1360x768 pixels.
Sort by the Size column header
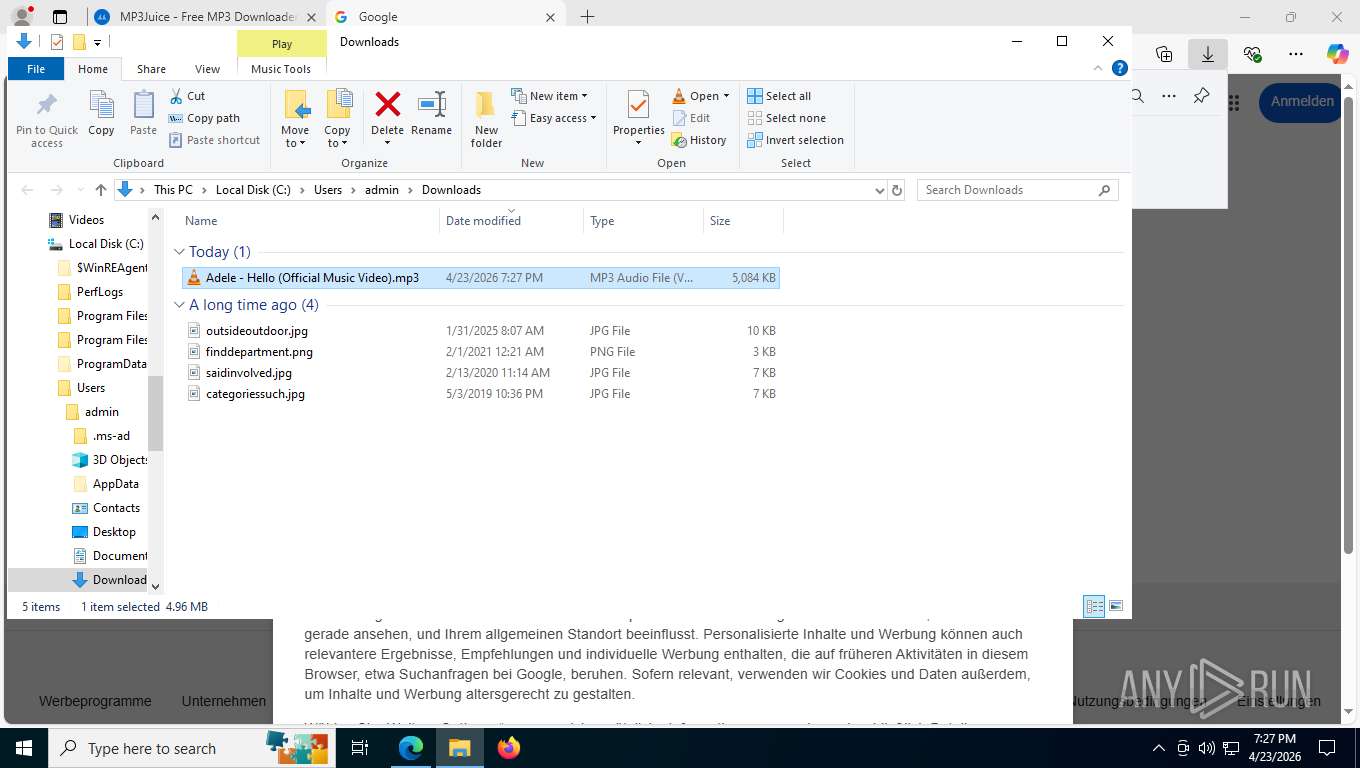point(743,221)
